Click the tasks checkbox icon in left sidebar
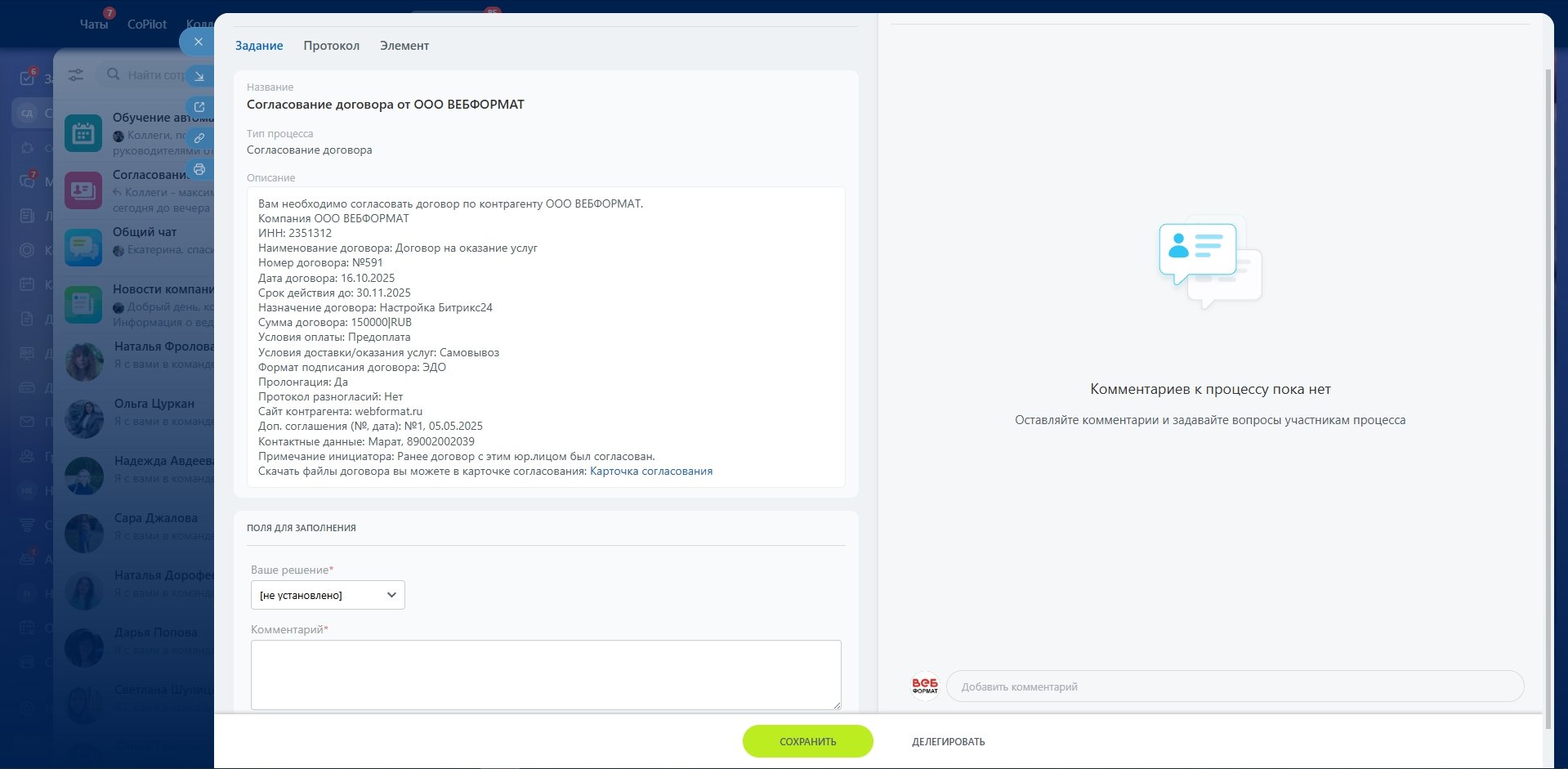1568x769 pixels. click(27, 78)
